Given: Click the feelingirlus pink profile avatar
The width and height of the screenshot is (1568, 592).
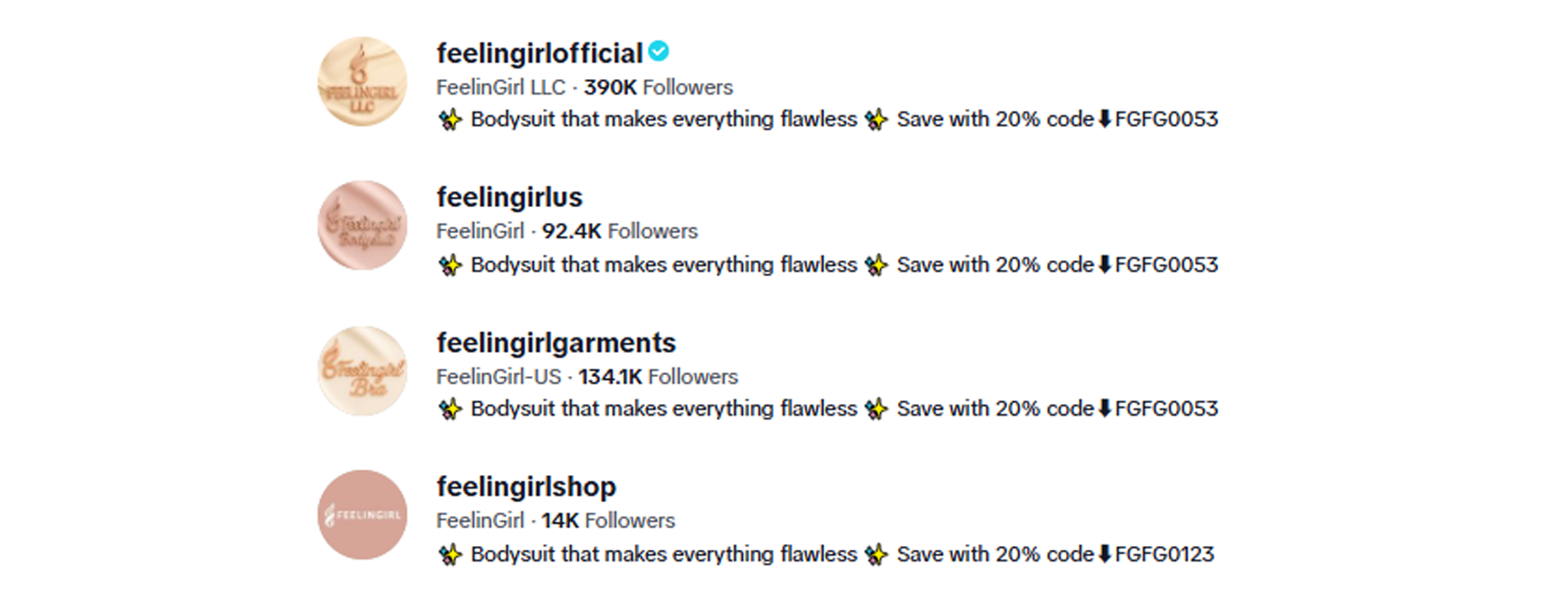Looking at the screenshot, I should 362,225.
